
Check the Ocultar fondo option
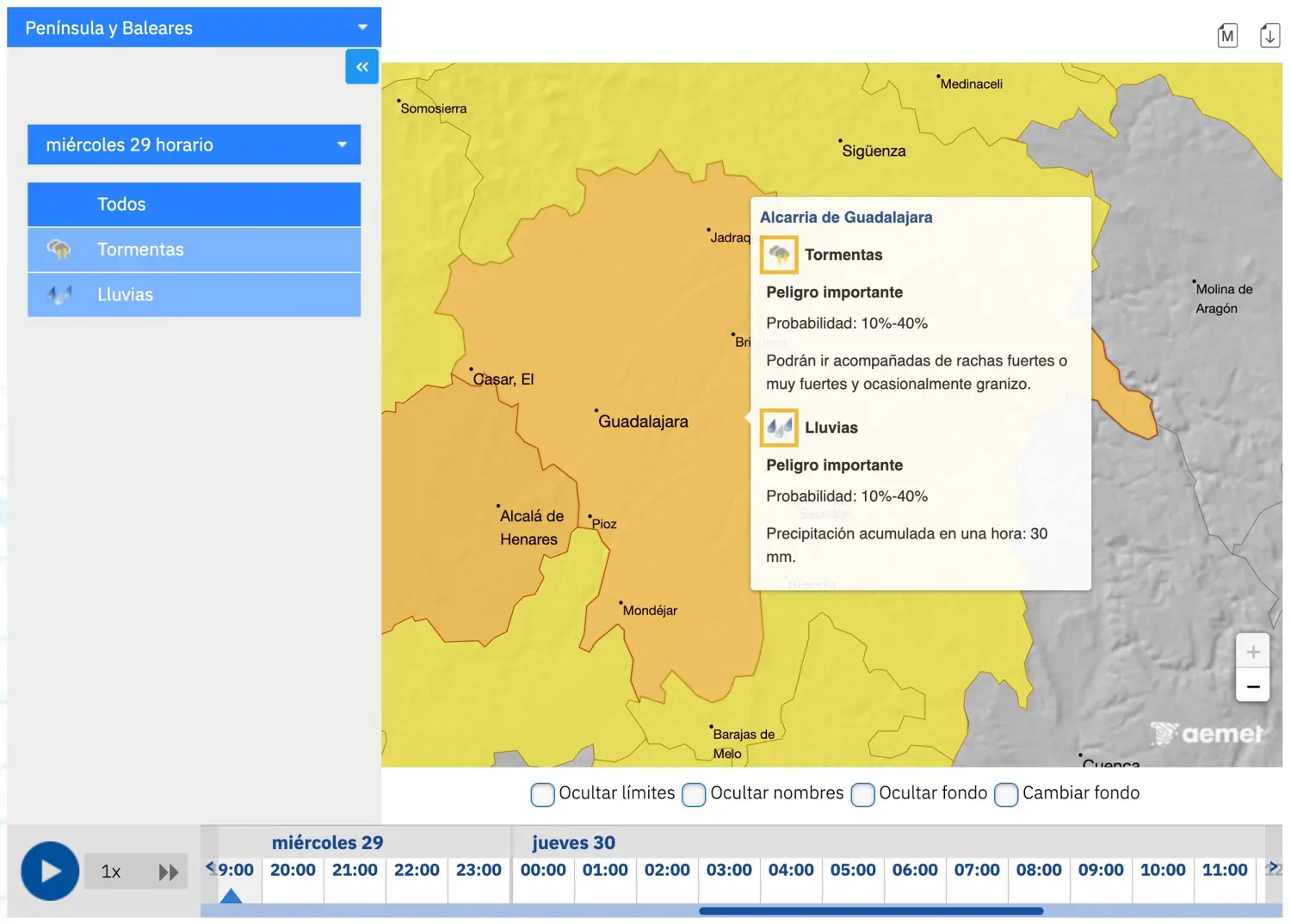pyautogui.click(x=862, y=794)
